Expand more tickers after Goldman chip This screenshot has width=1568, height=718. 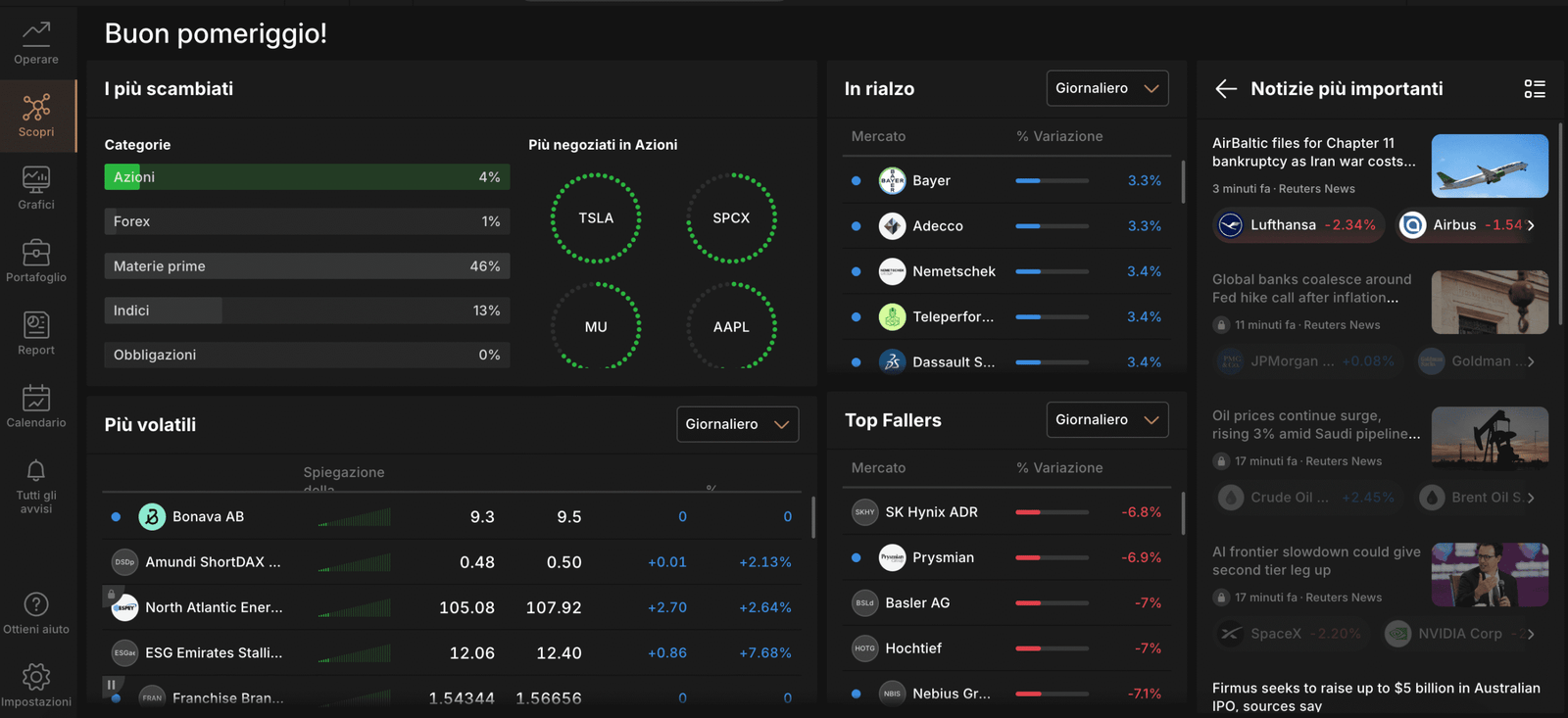(1531, 361)
